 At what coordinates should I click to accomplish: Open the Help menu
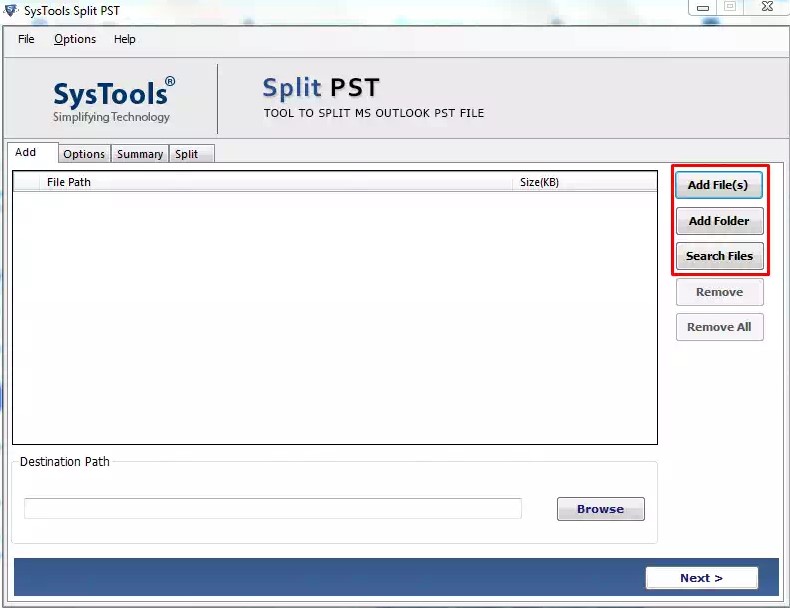click(124, 39)
